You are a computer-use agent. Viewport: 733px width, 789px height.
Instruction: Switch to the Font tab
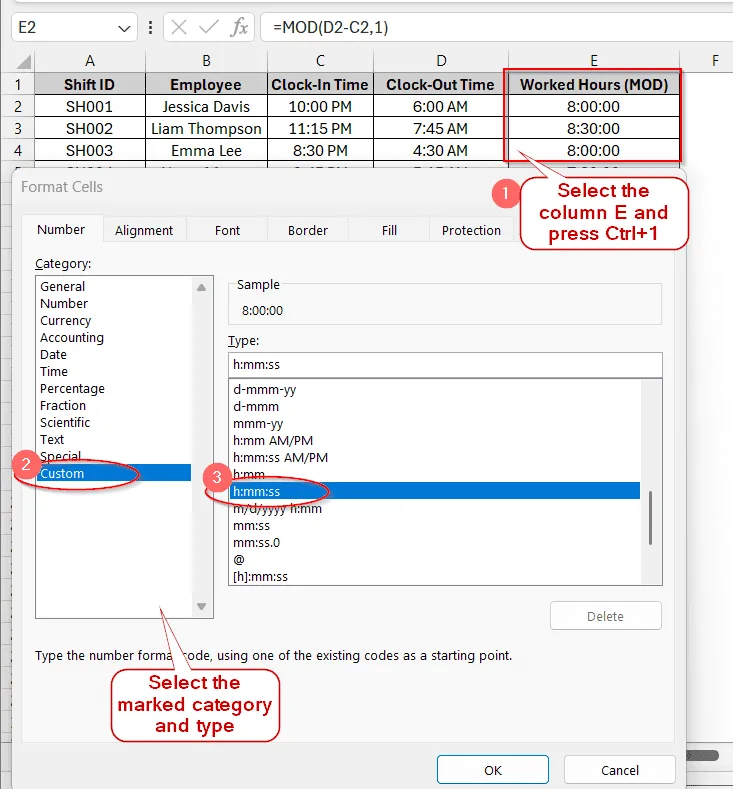227,230
